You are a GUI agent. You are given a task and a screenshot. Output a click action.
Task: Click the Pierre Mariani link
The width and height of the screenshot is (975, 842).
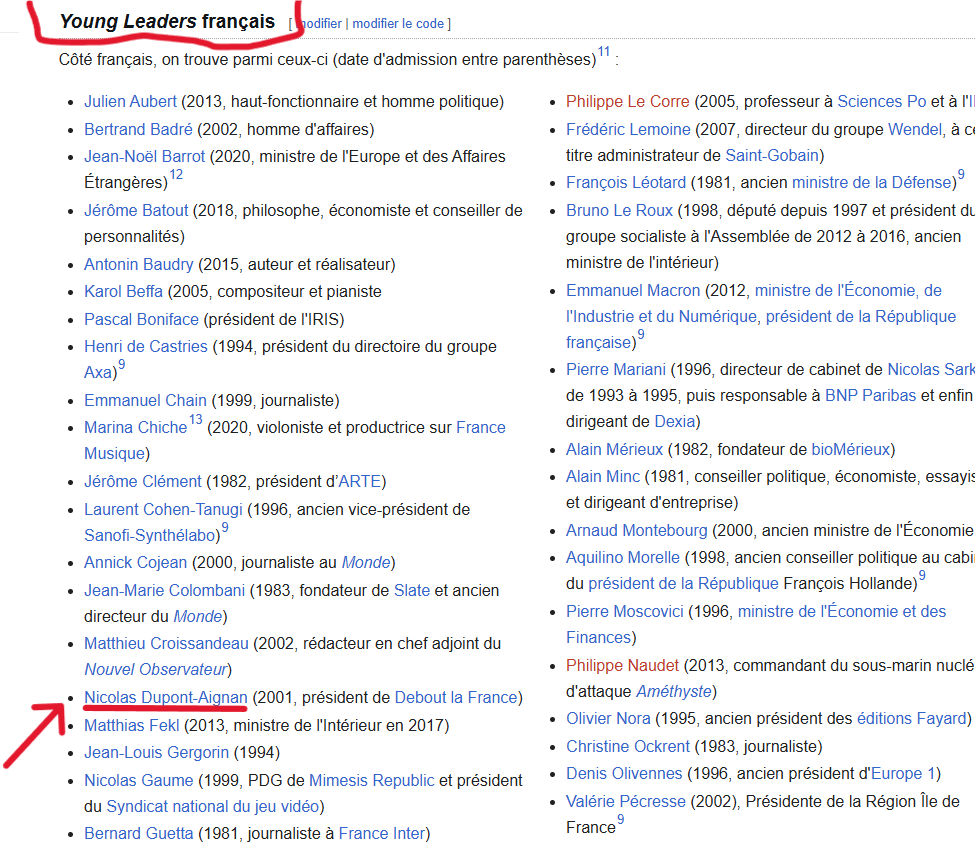pos(616,369)
